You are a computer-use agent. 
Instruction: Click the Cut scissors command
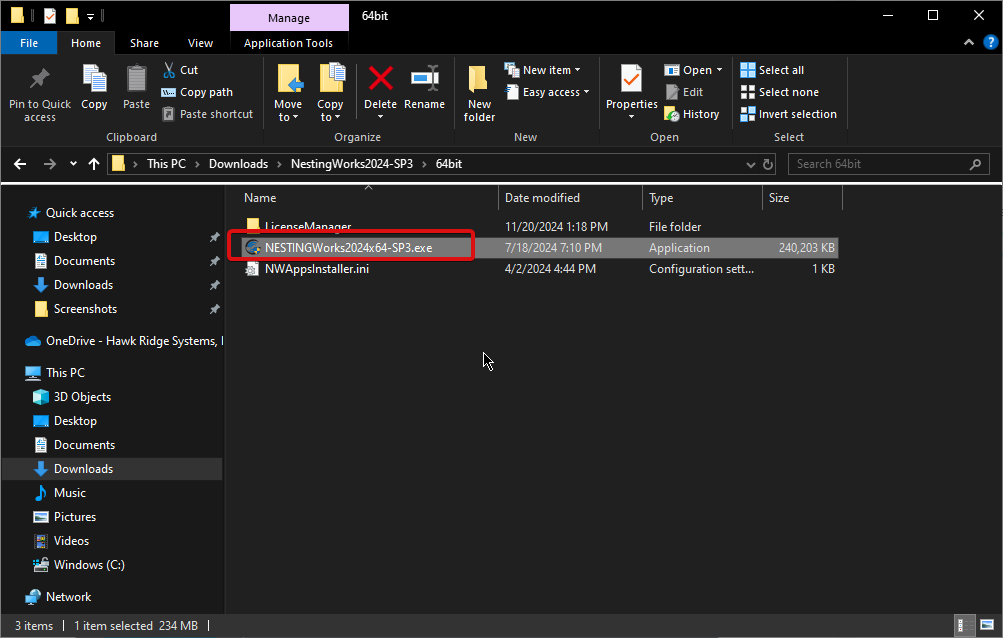(180, 70)
